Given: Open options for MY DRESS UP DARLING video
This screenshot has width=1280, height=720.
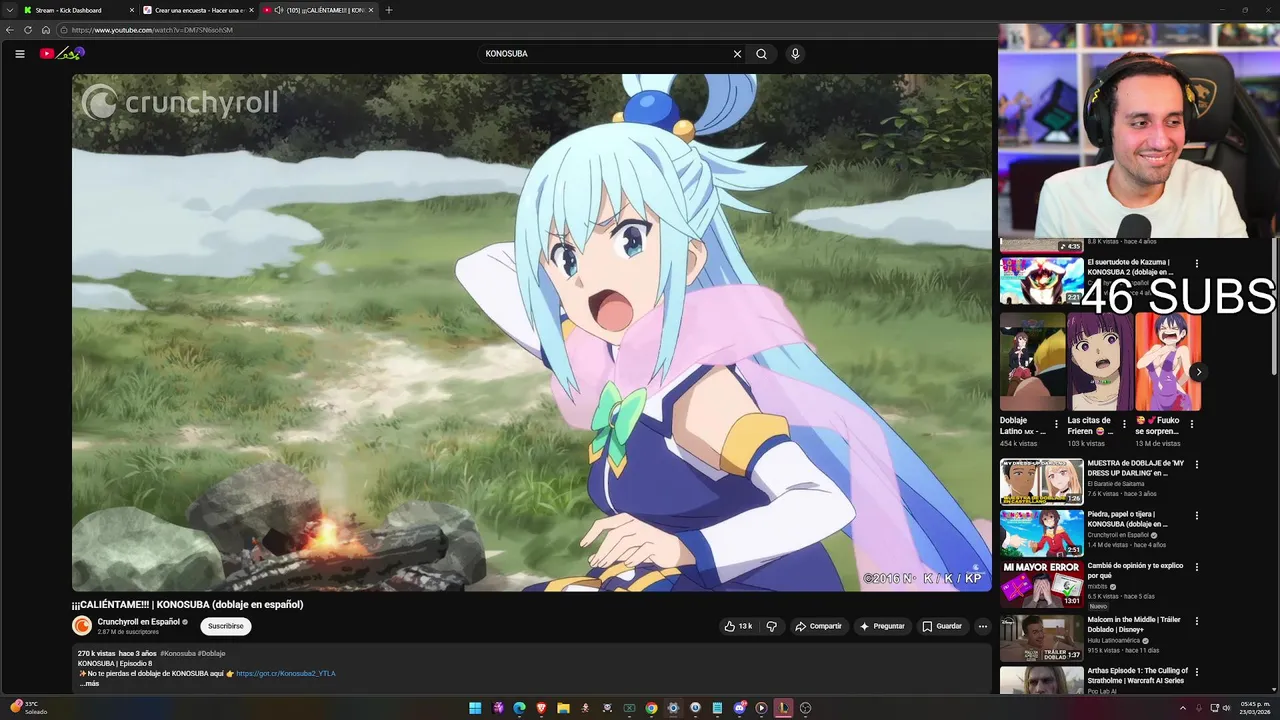Looking at the screenshot, I should (1196, 465).
